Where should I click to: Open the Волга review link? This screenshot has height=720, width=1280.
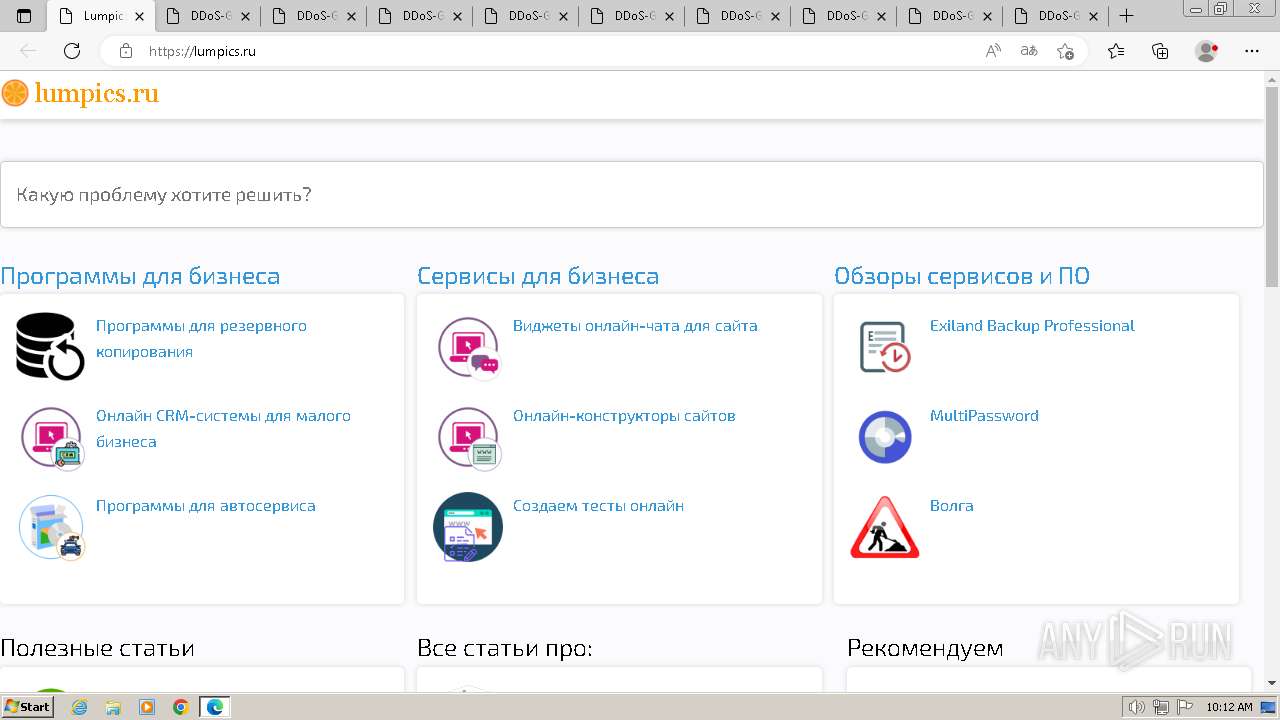(951, 506)
